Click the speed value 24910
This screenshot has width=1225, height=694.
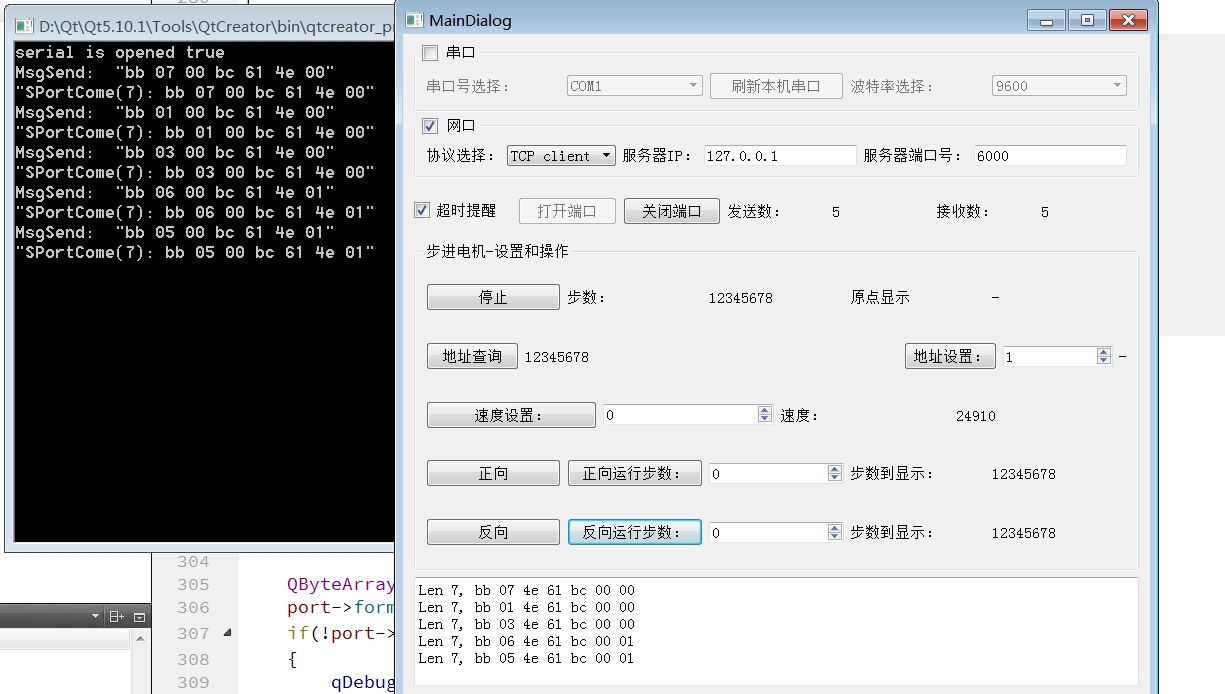coord(975,416)
